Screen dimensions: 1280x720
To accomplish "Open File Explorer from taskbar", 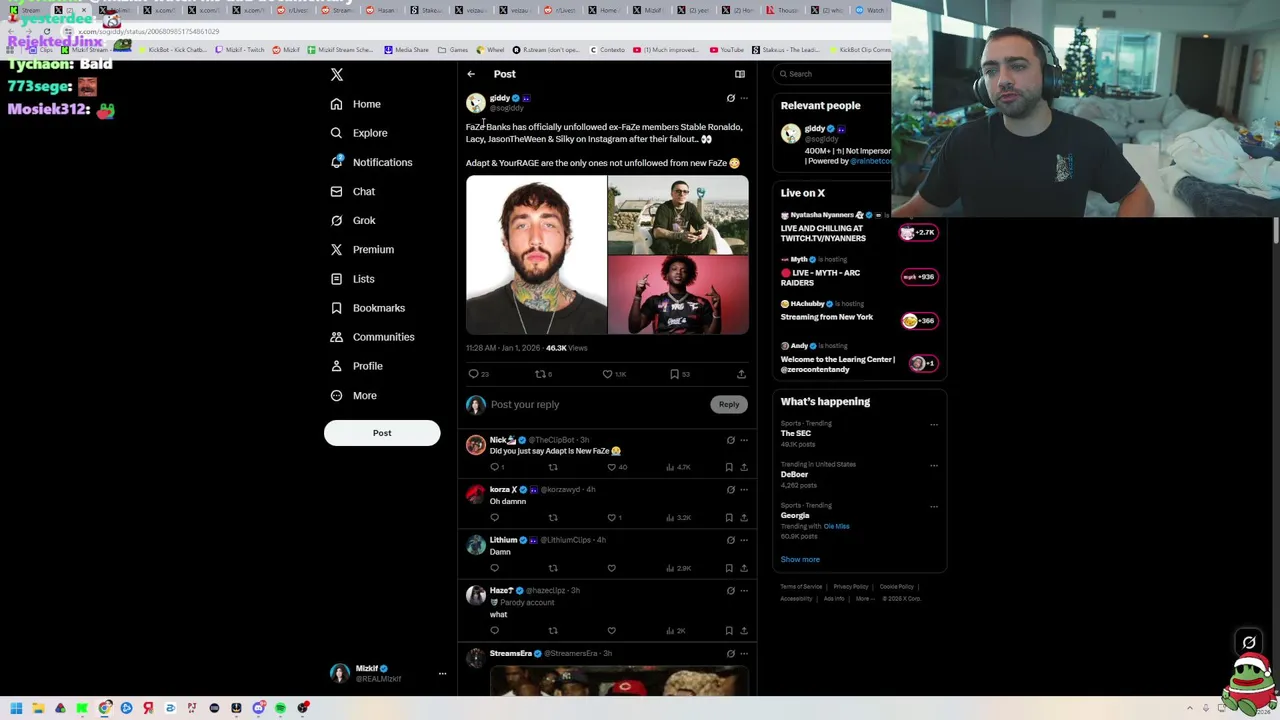I will (38, 708).
